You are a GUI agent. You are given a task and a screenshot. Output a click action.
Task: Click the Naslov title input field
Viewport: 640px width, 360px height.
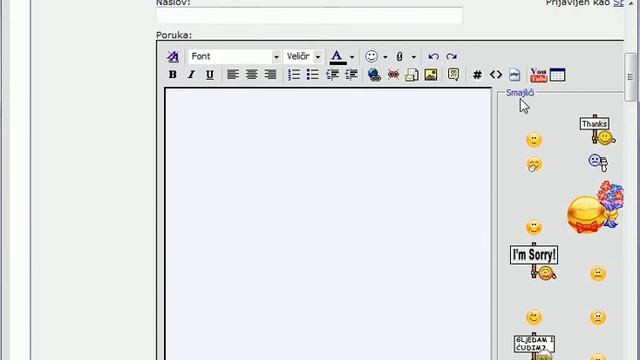pyautogui.click(x=309, y=15)
